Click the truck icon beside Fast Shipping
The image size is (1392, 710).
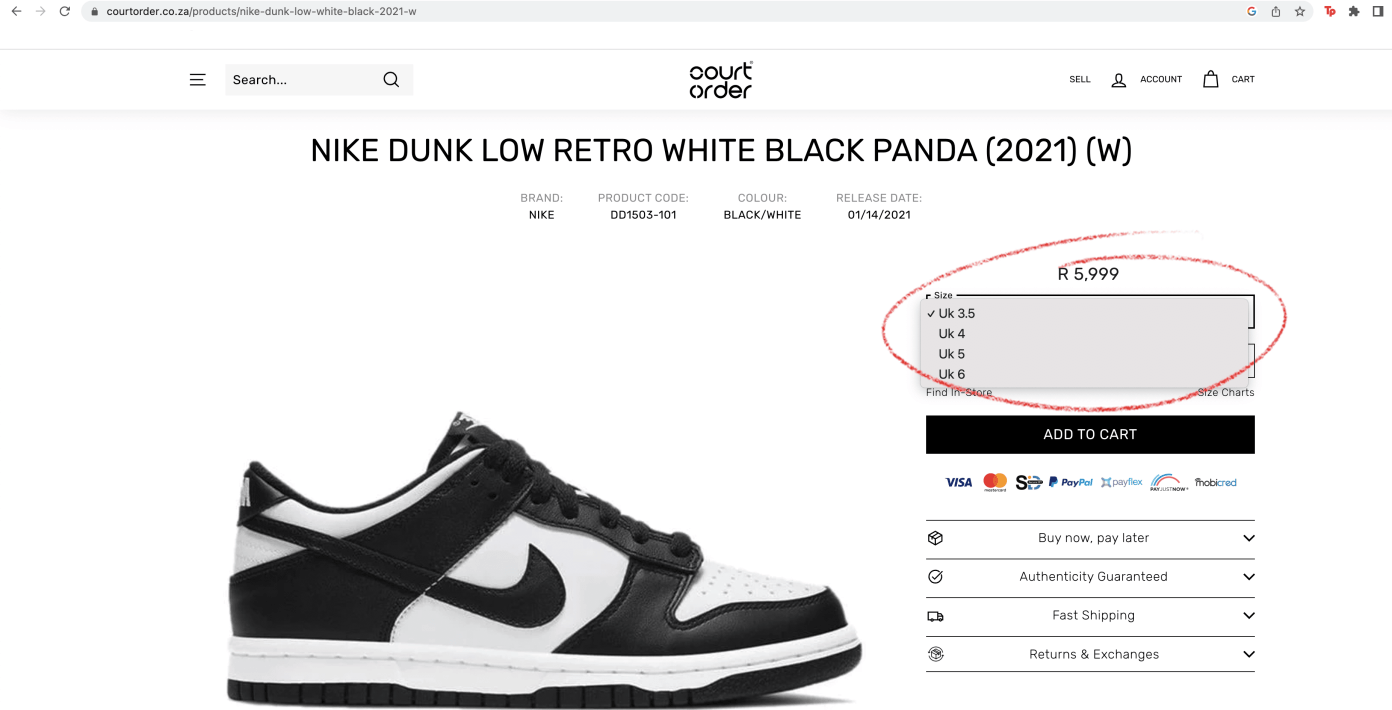[x=935, y=616]
